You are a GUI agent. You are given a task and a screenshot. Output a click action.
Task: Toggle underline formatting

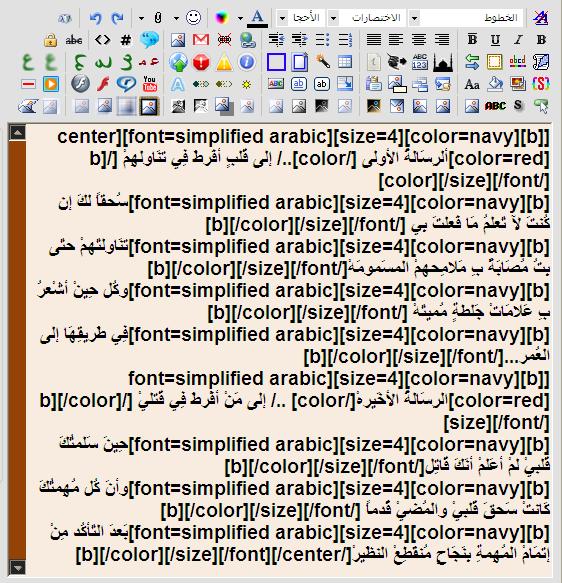(495, 40)
